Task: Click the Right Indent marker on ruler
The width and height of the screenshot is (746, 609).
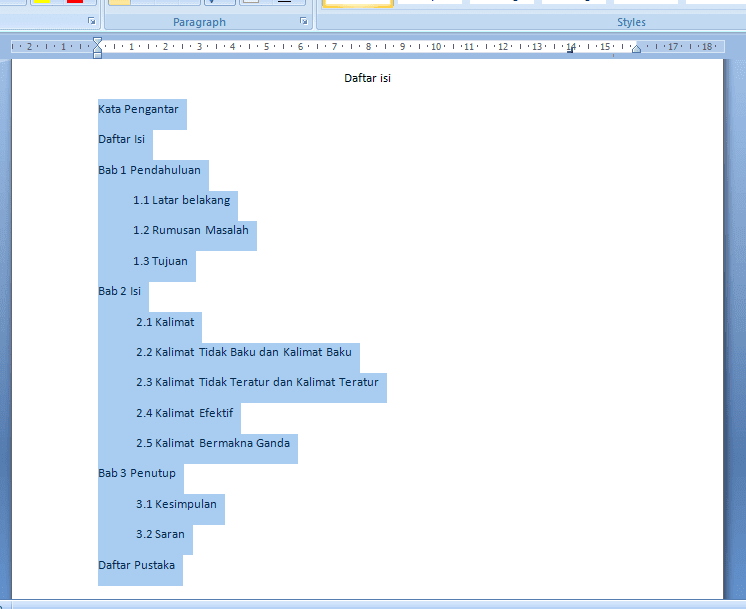Action: pos(636,49)
